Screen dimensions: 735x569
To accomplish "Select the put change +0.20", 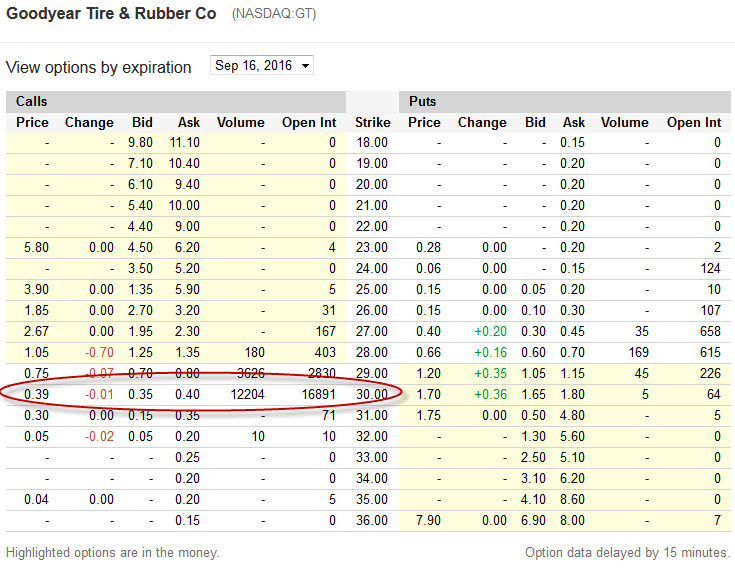I will [490, 331].
